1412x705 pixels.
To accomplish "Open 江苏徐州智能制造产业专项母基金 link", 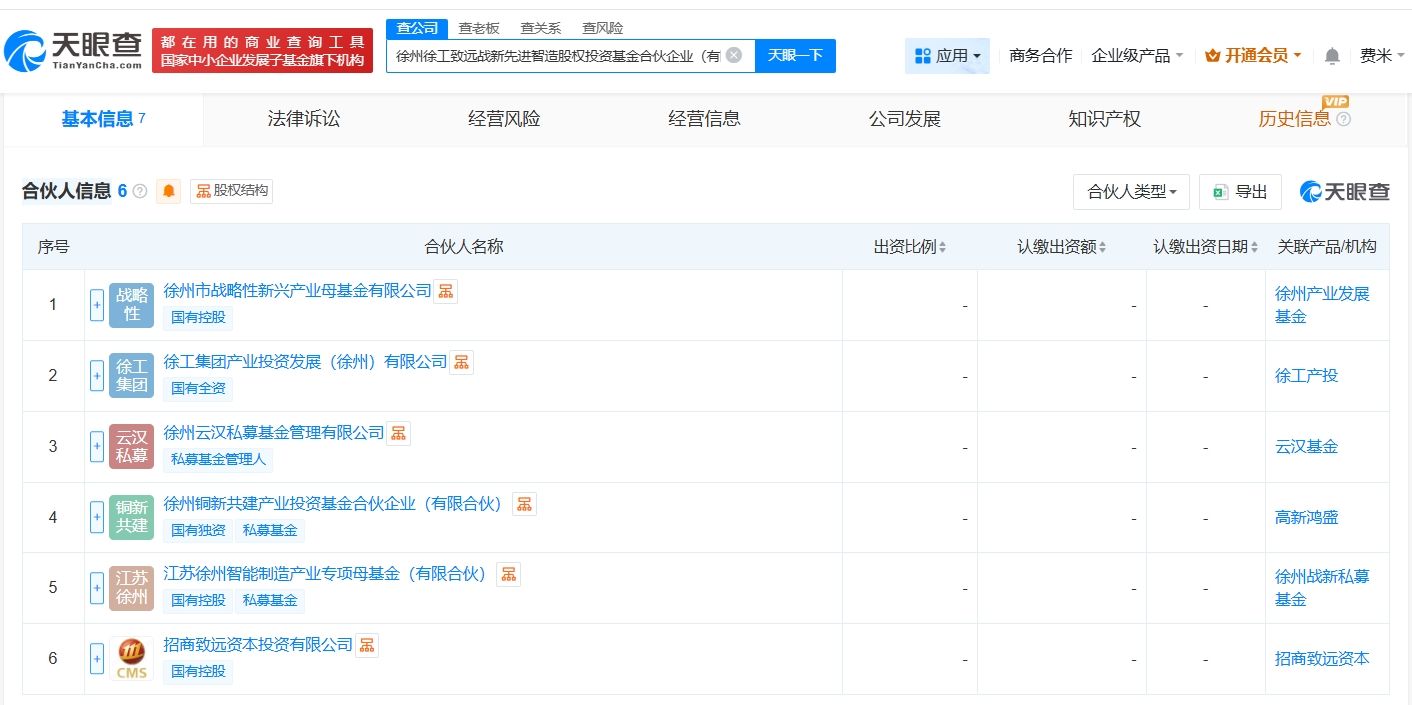I will coord(325,574).
